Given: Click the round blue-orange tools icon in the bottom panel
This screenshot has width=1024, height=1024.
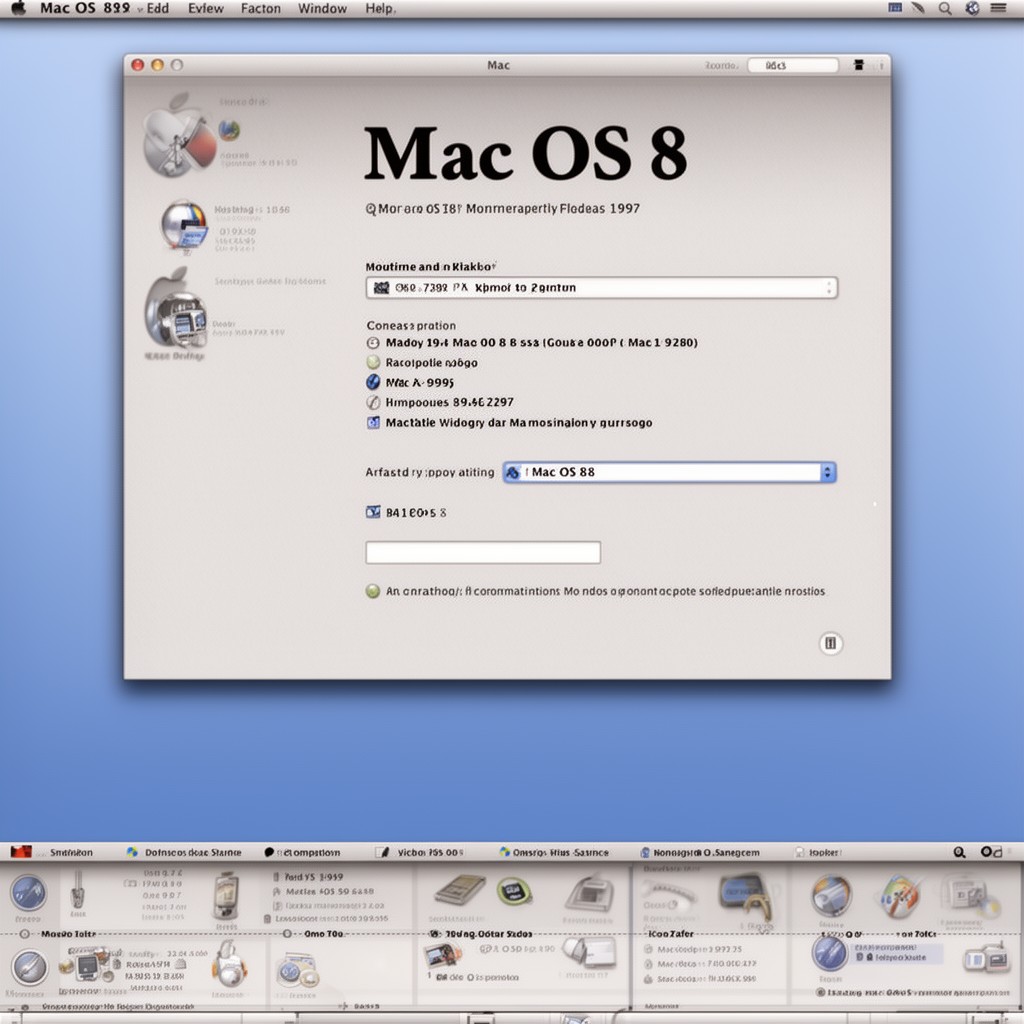Looking at the screenshot, I should click(x=831, y=895).
